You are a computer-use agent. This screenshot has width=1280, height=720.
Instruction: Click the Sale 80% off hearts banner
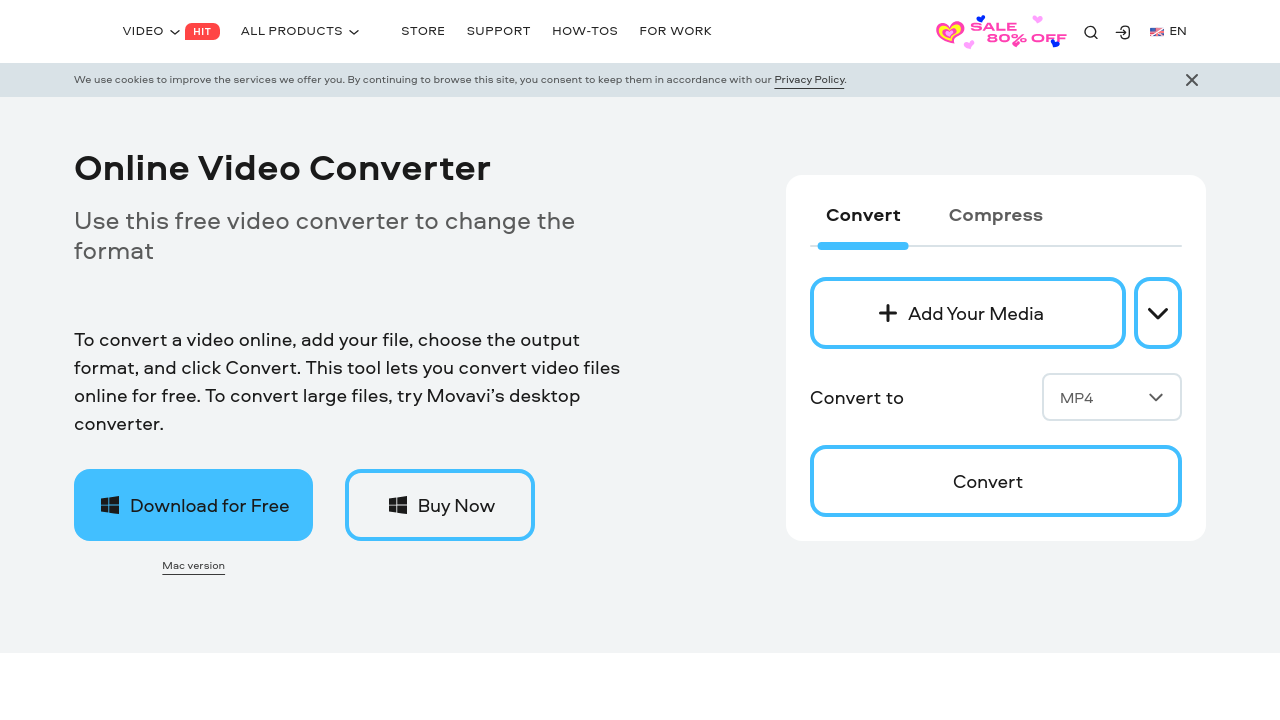tap(1001, 32)
